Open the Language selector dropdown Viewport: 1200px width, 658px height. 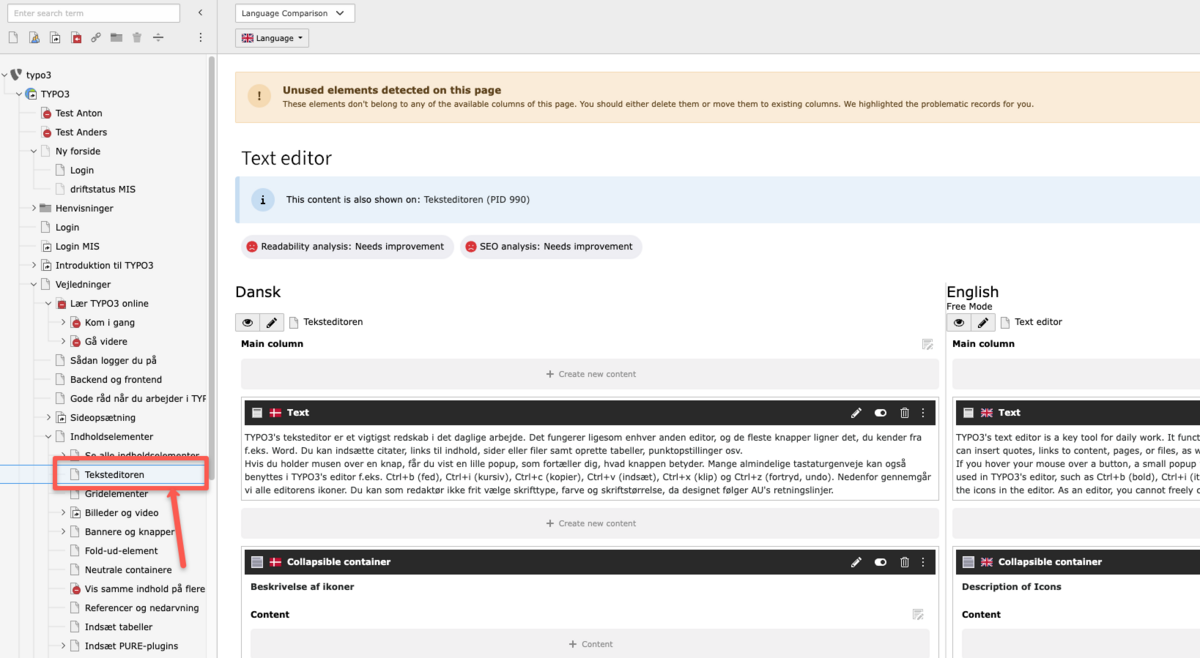[272, 38]
